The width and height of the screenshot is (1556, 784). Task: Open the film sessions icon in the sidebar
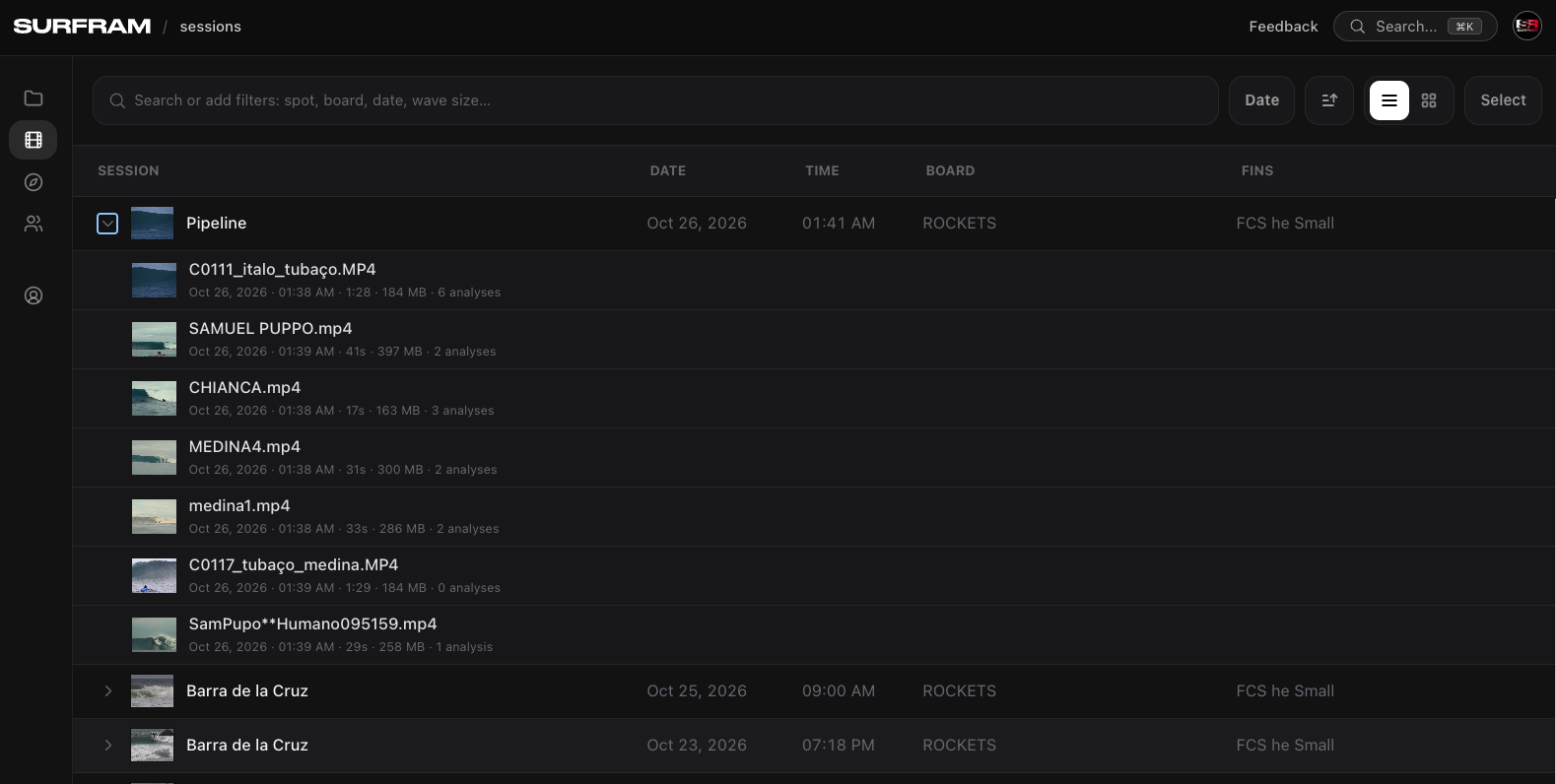[x=34, y=140]
